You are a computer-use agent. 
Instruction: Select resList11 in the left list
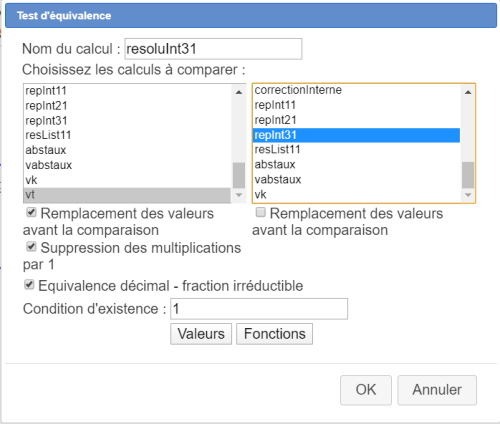coord(128,135)
